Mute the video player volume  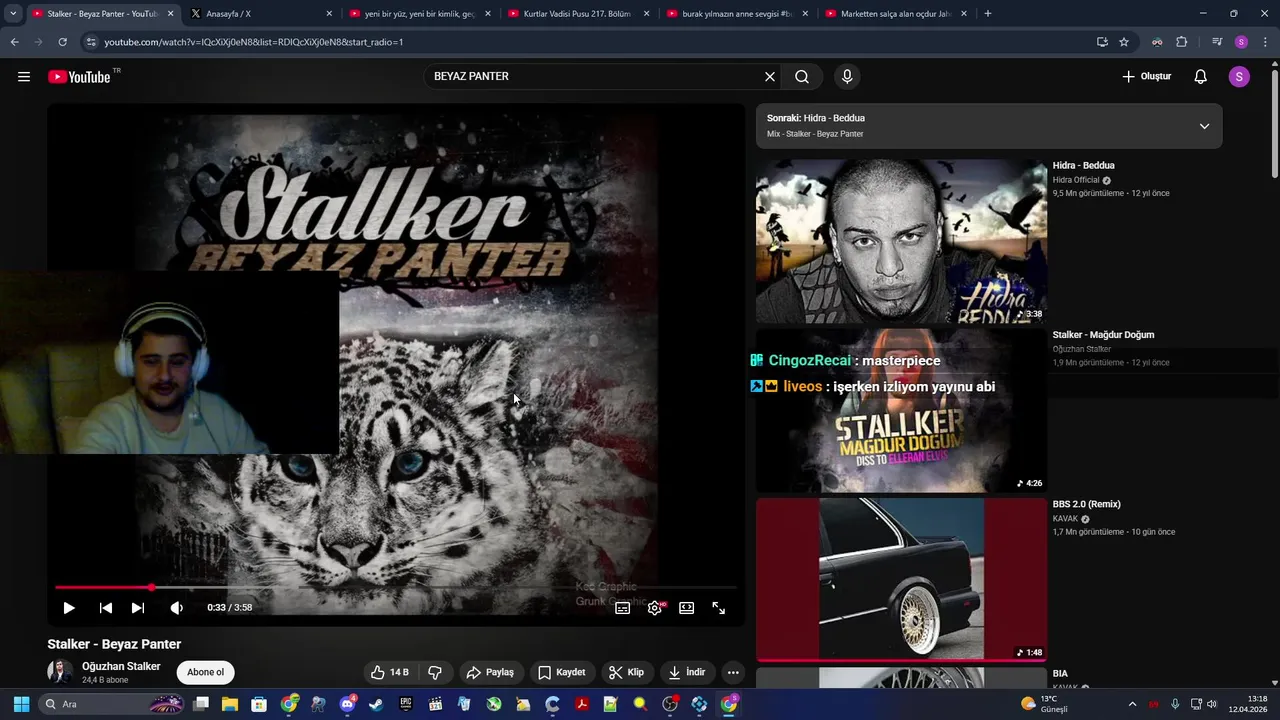coord(177,608)
